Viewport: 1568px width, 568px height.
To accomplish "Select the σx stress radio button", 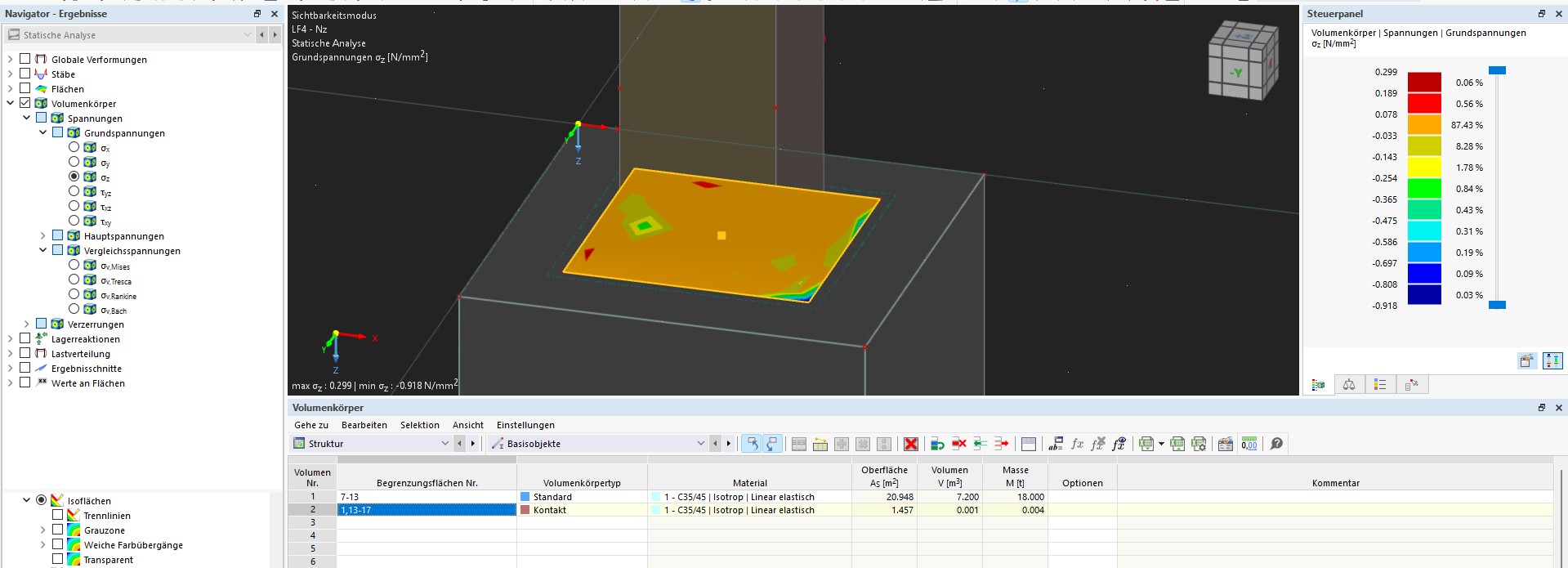I will tap(74, 147).
